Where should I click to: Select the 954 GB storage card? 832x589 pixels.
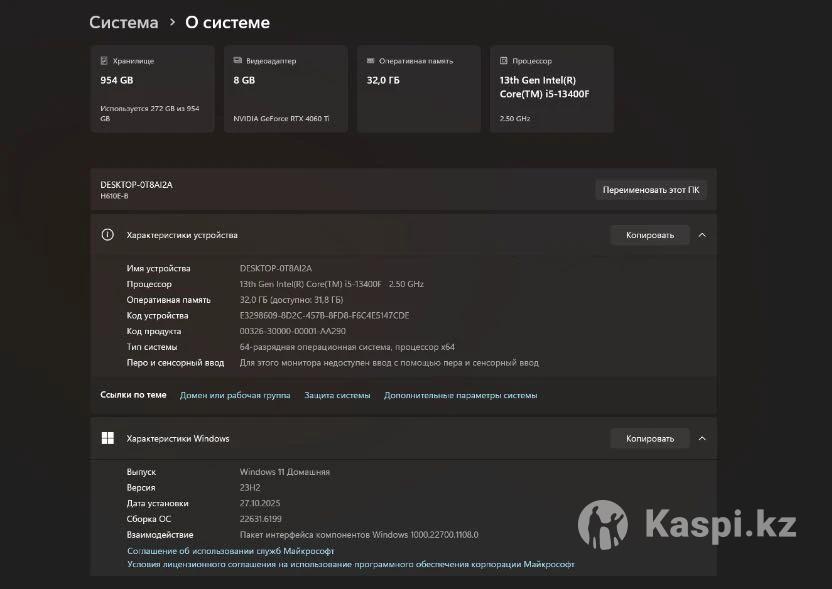tap(152, 89)
